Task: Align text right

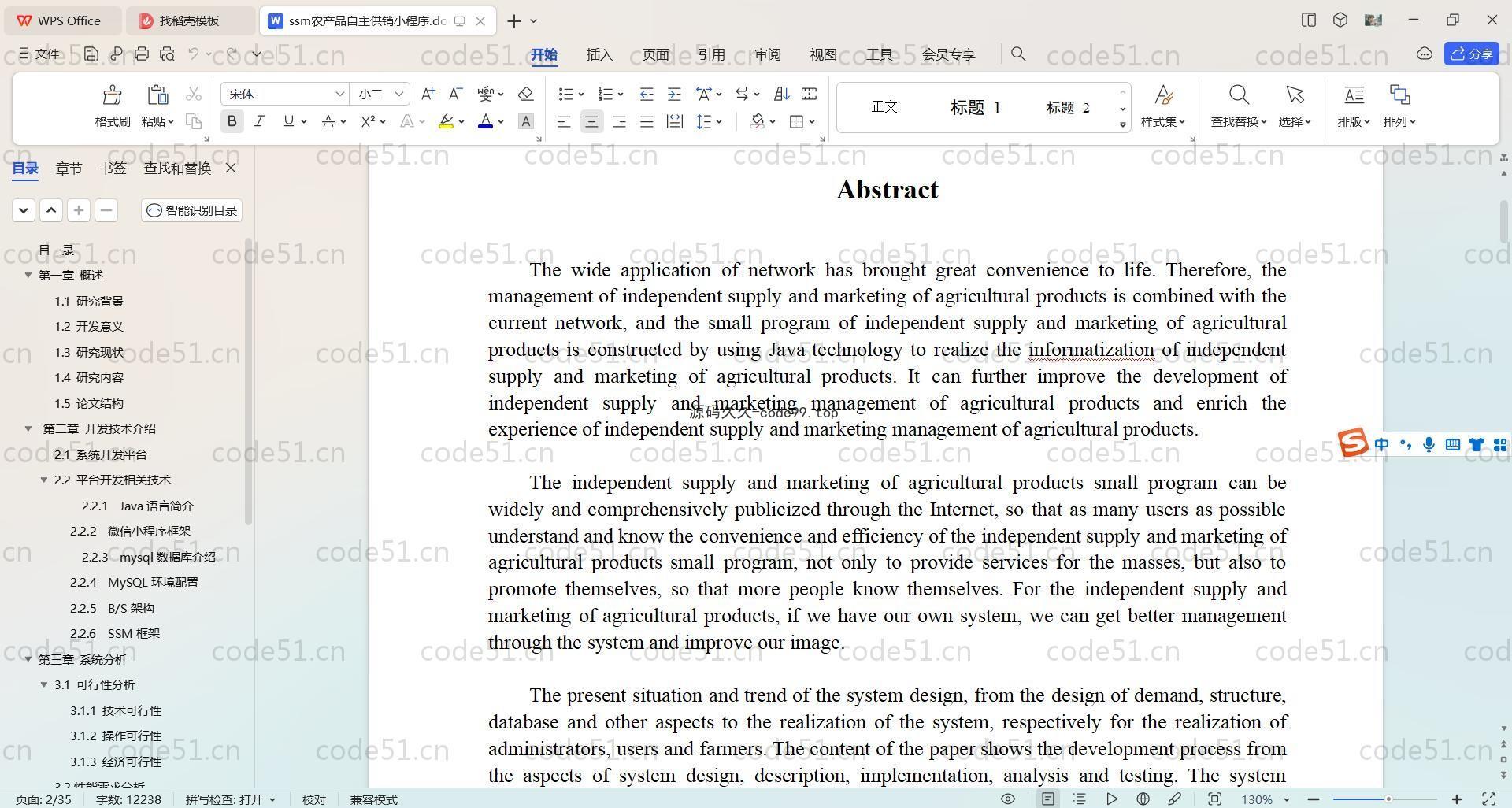Action: [x=619, y=121]
